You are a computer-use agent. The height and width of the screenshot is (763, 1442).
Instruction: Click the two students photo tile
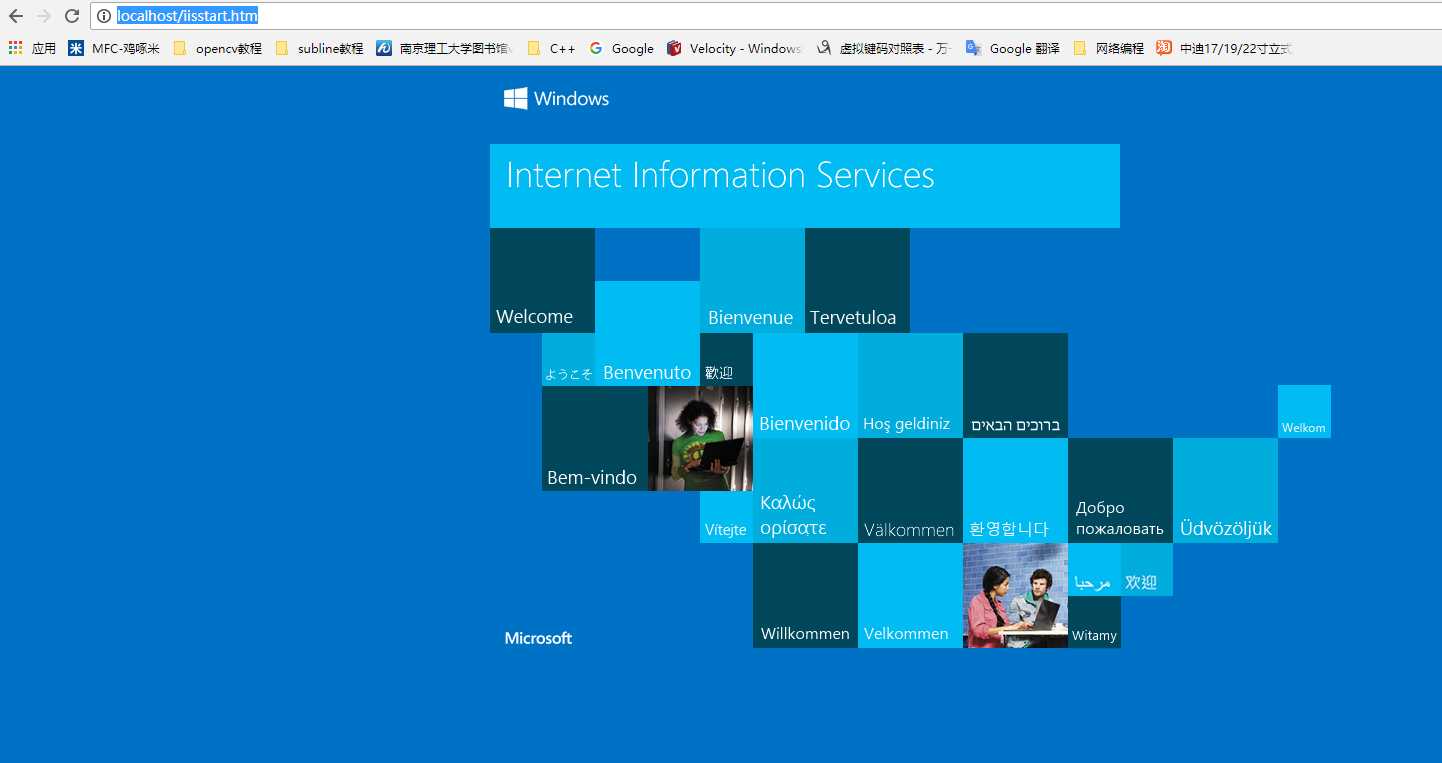[x=1015, y=595]
